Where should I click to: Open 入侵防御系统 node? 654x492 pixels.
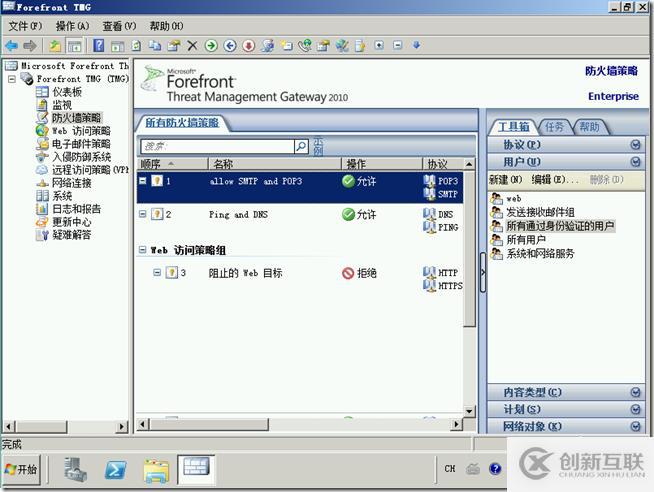point(81,157)
